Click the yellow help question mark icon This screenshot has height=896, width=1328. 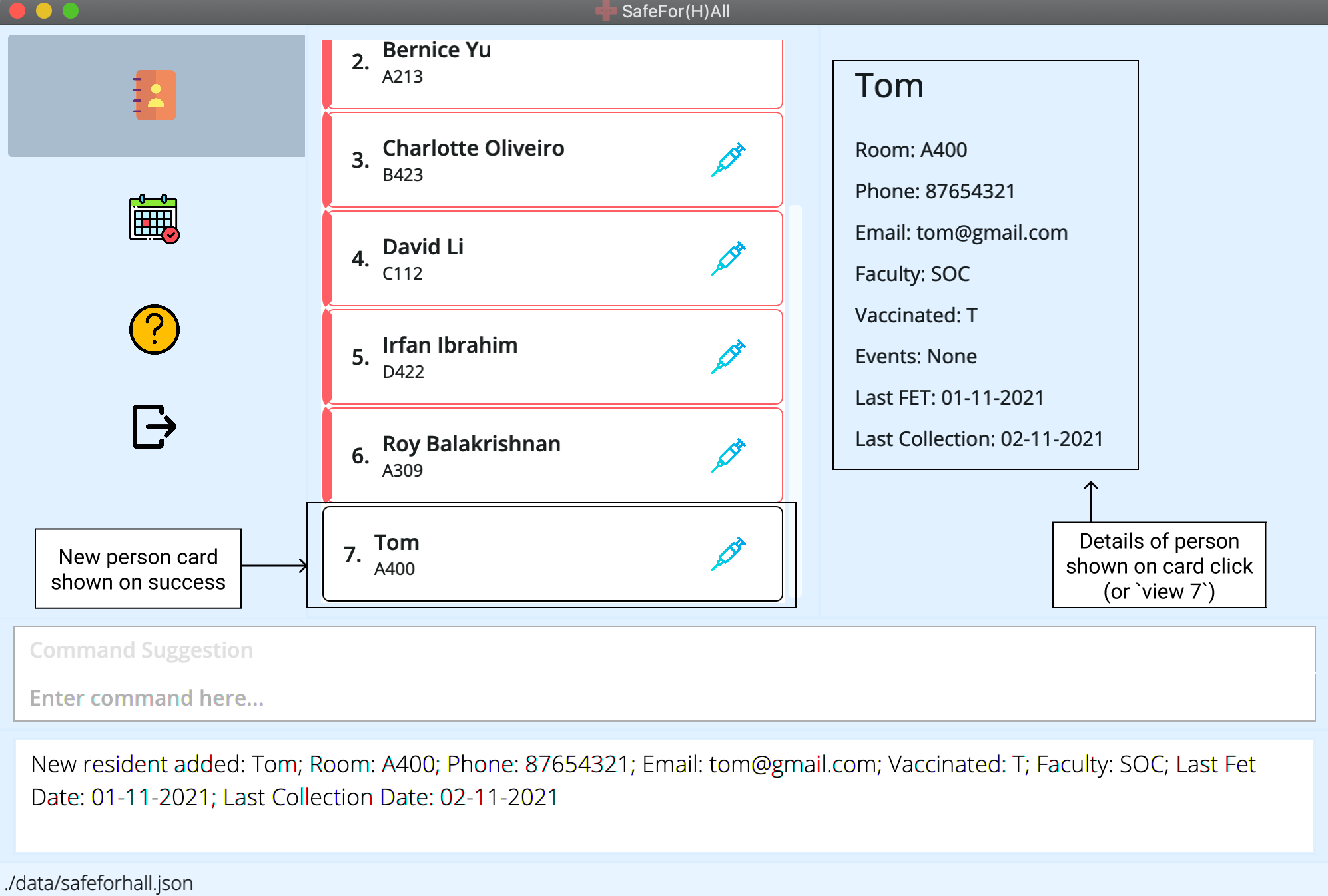[x=154, y=330]
